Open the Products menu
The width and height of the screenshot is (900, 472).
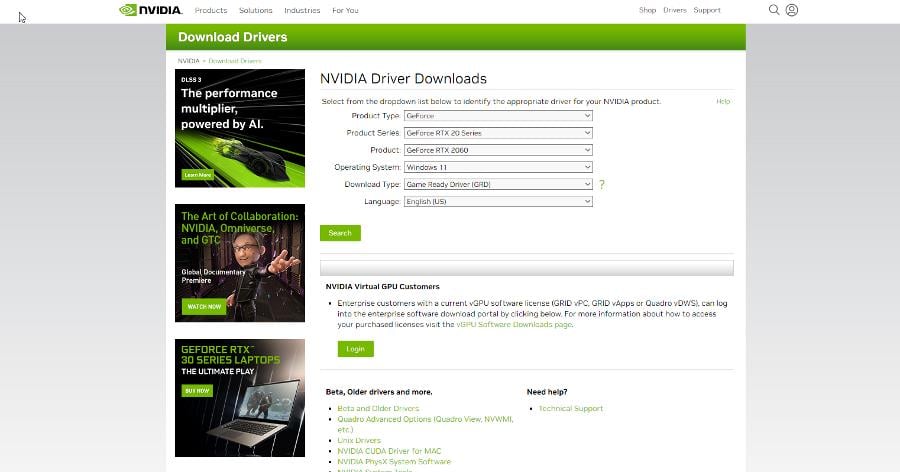(211, 10)
